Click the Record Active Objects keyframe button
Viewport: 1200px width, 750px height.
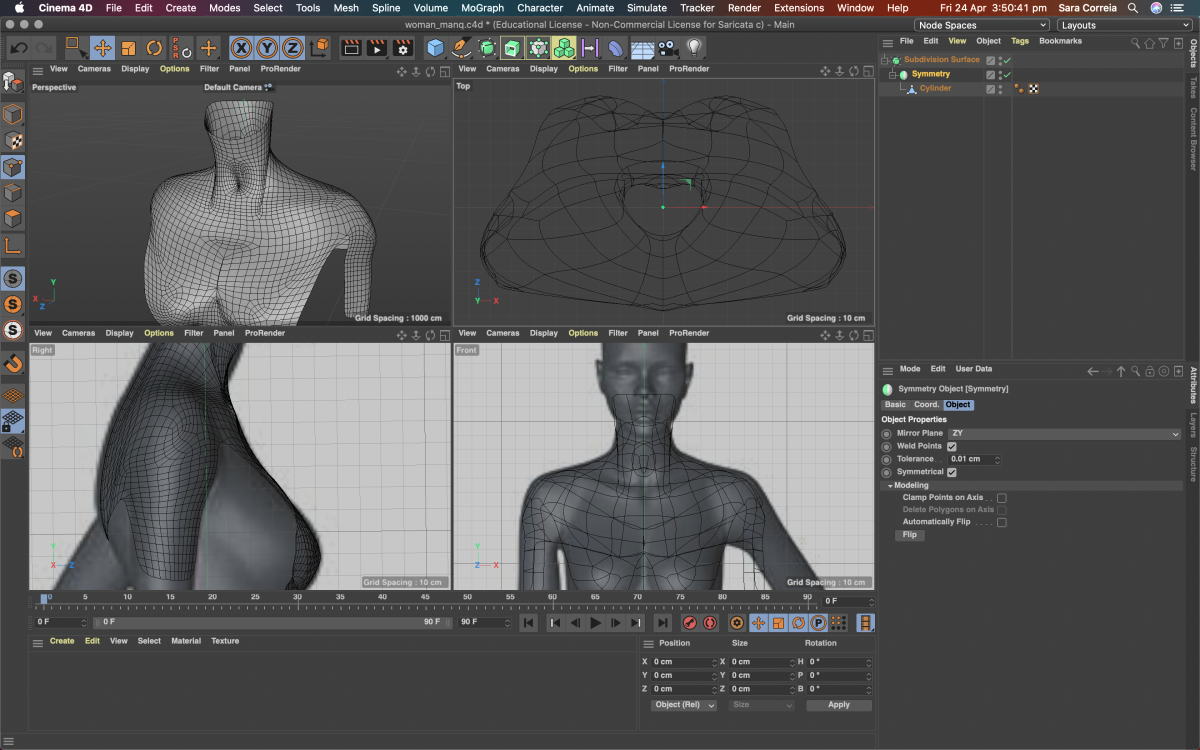click(690, 623)
